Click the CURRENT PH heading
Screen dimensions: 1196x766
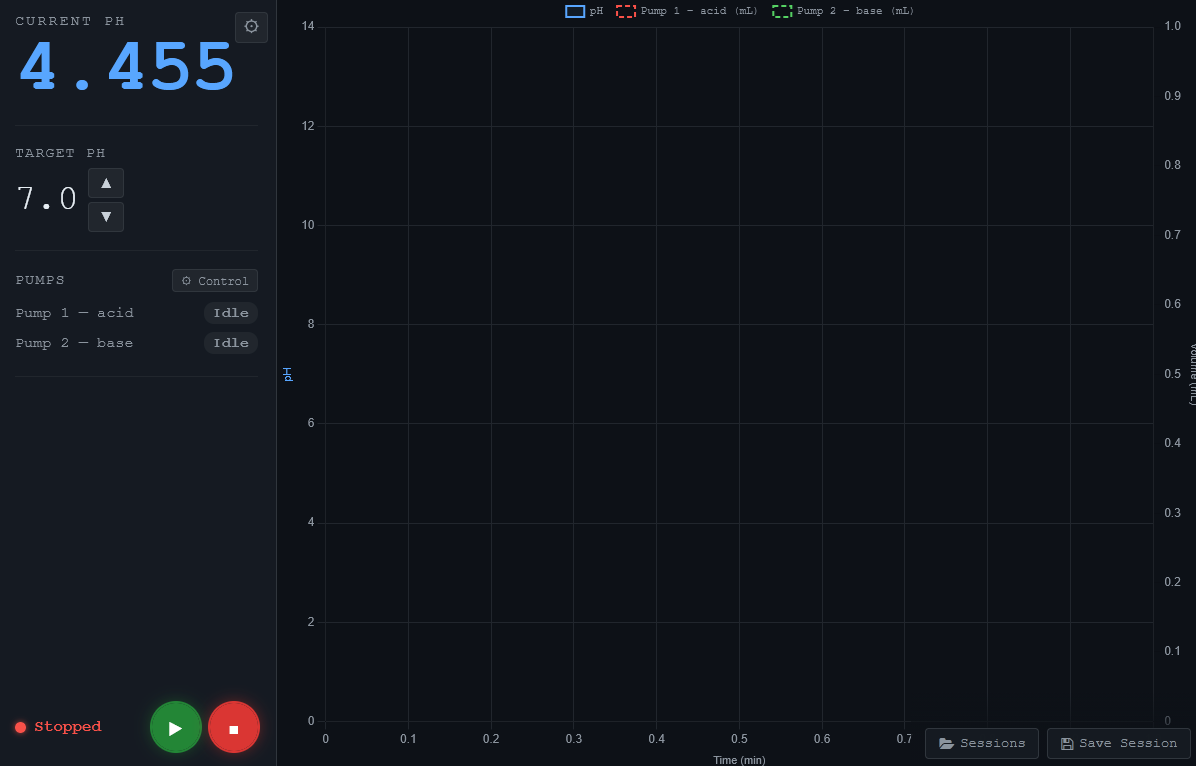pyautogui.click(x=70, y=21)
